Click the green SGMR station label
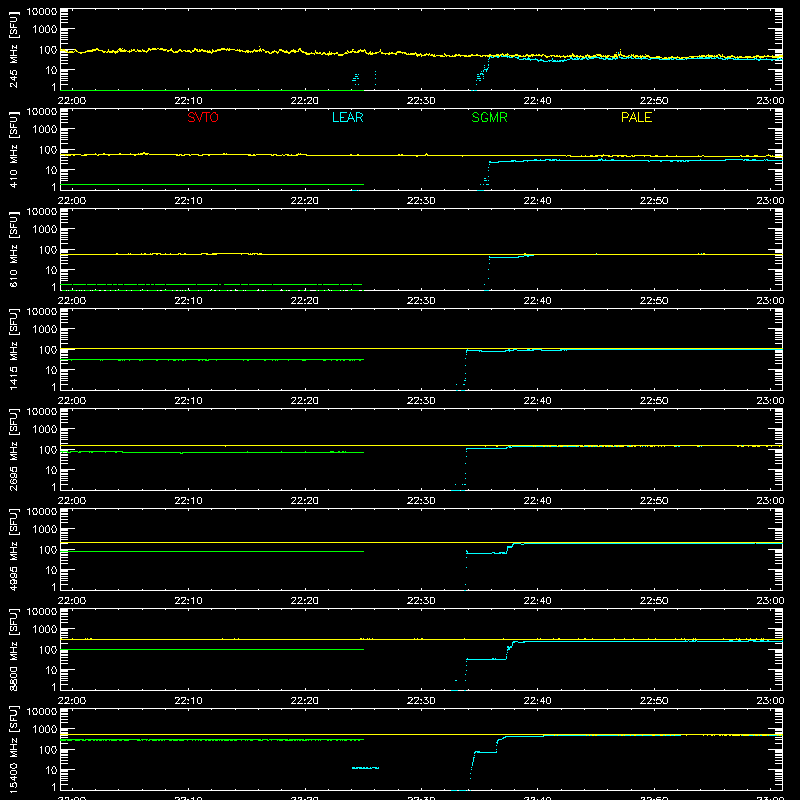800x800 pixels. (489, 117)
